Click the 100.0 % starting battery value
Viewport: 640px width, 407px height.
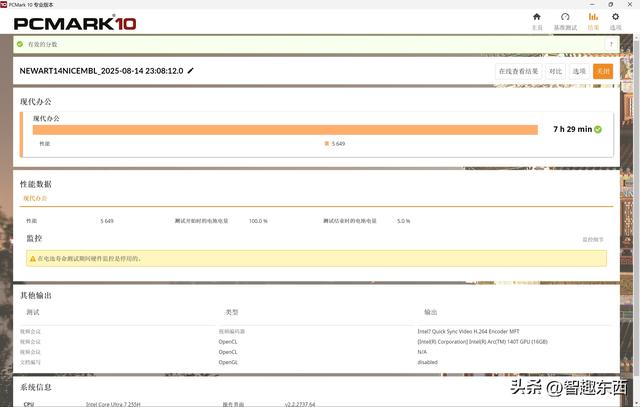click(x=258, y=221)
